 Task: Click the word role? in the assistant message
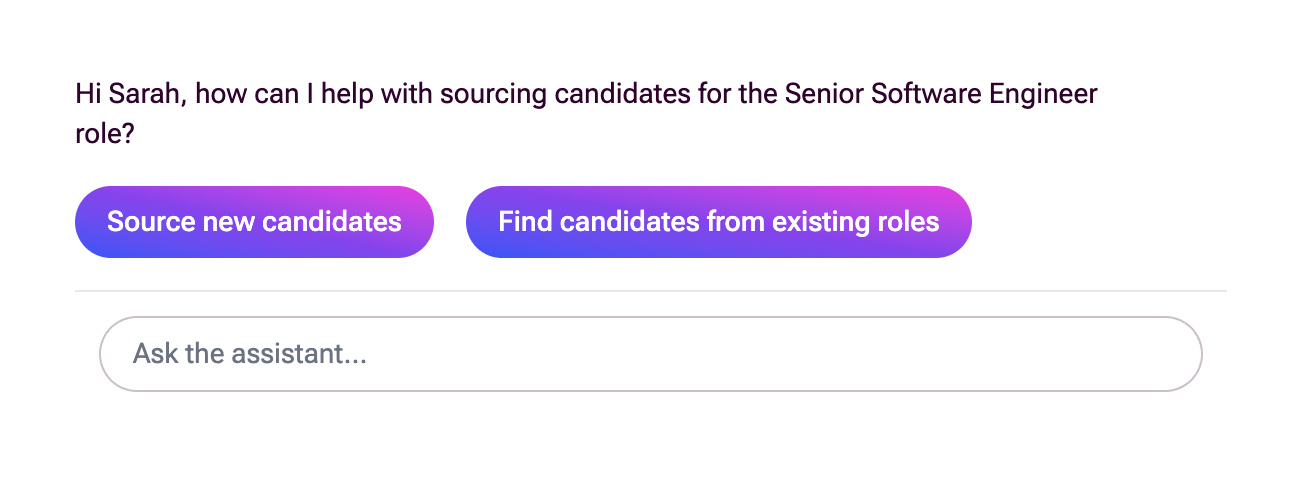coord(104,134)
